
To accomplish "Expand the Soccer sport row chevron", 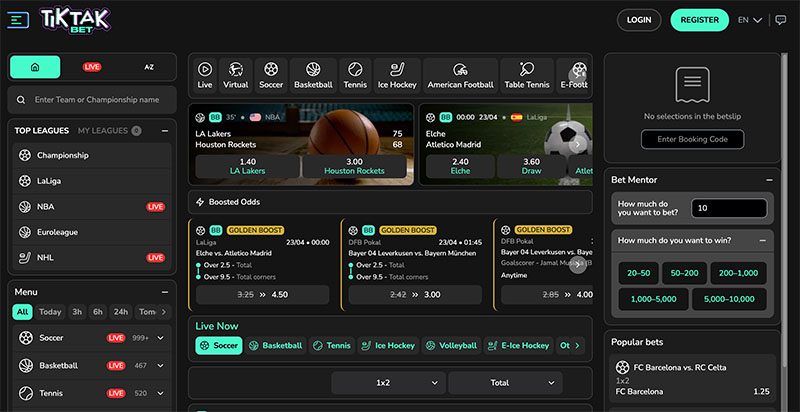I will tap(161, 338).
